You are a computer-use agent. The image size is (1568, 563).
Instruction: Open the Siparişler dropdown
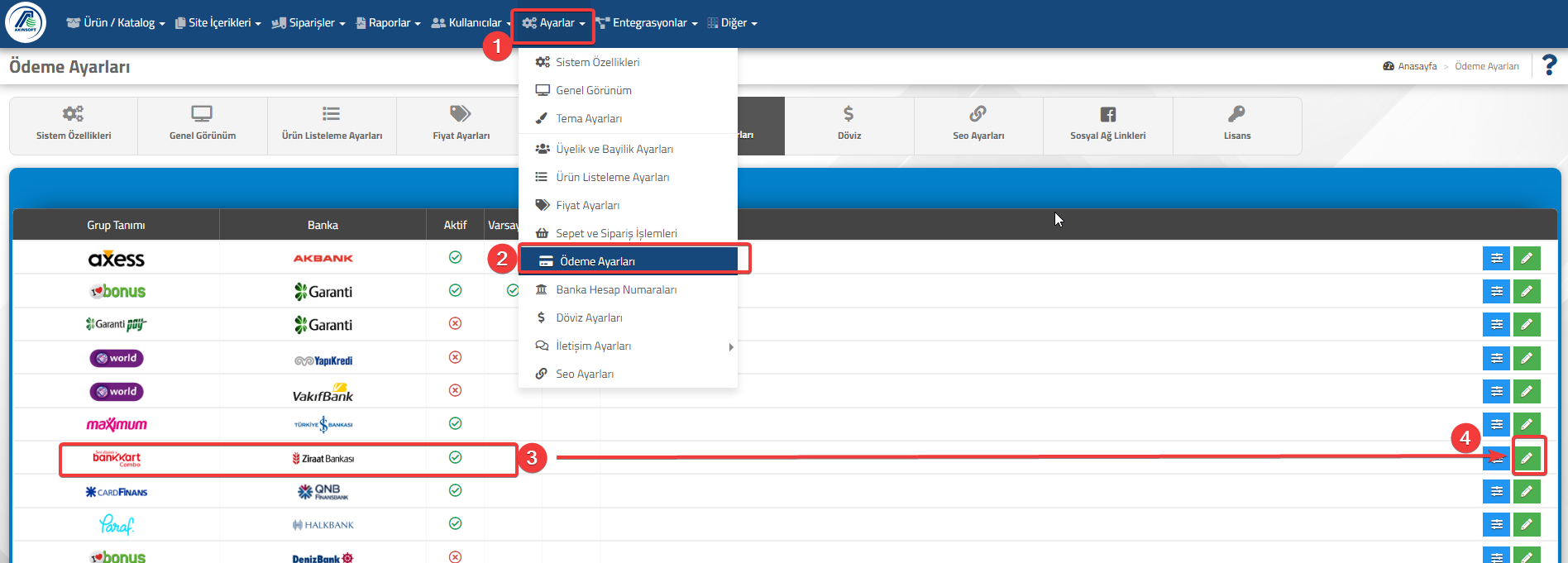[x=308, y=23]
